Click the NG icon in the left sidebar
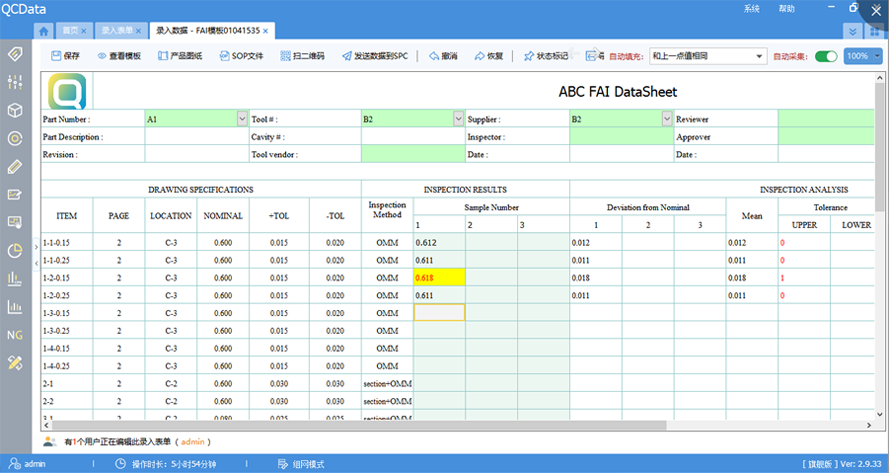Image resolution: width=890 pixels, height=473 pixels. [14, 335]
